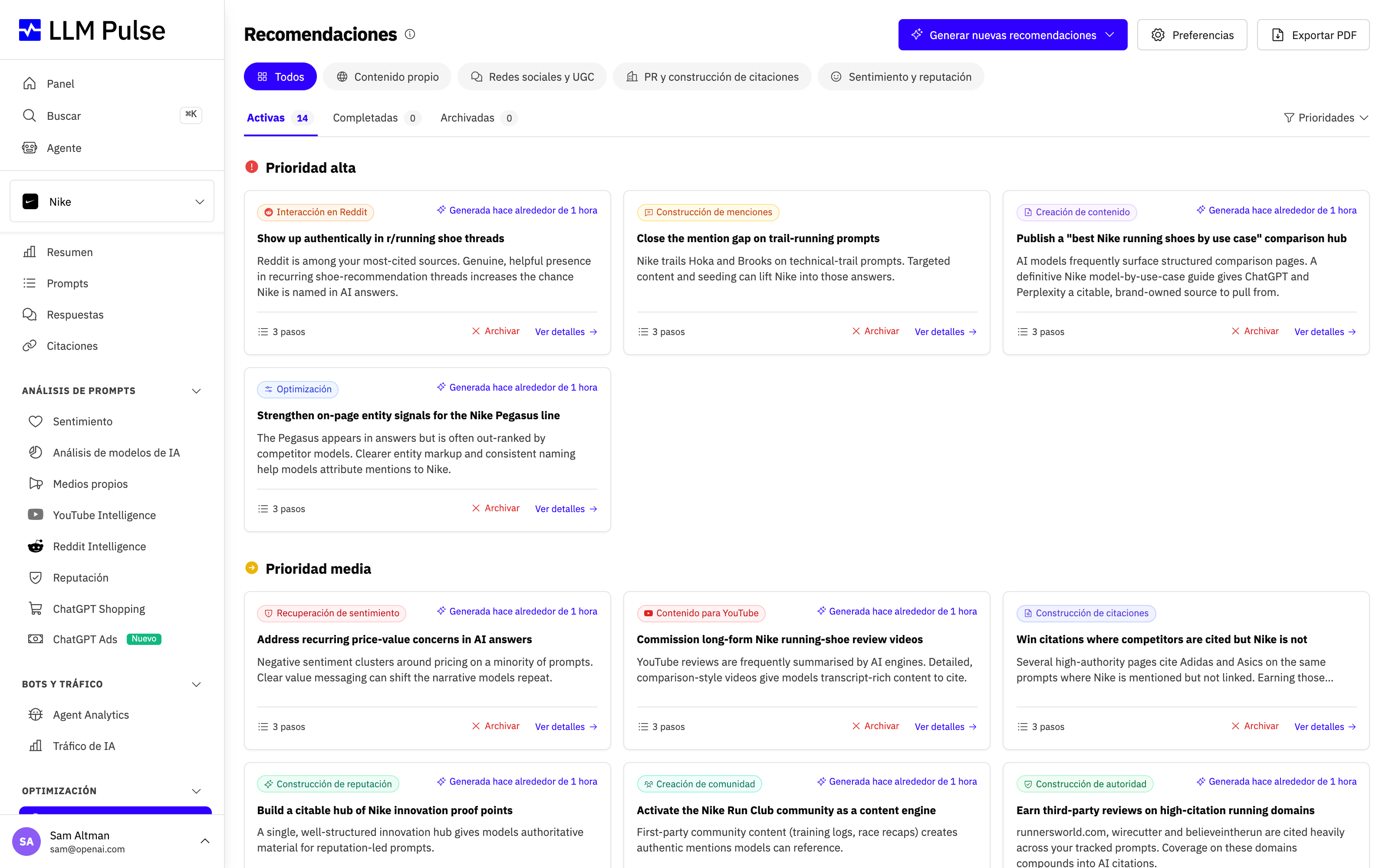The width and height of the screenshot is (1389, 868).
Task: Archive the Nike Pegasus entity signals card
Action: tap(495, 508)
